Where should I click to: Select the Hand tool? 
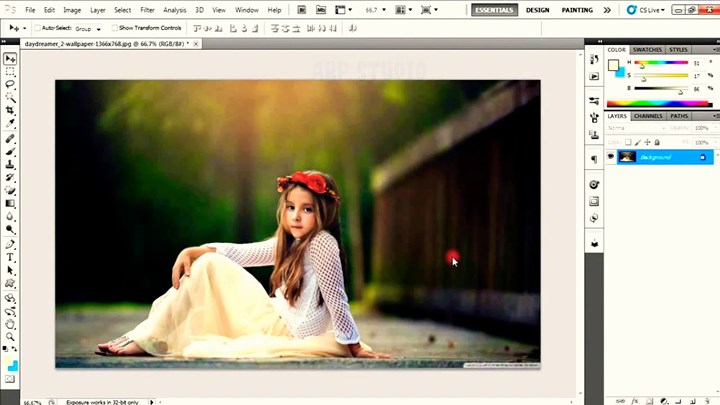(x=10, y=323)
